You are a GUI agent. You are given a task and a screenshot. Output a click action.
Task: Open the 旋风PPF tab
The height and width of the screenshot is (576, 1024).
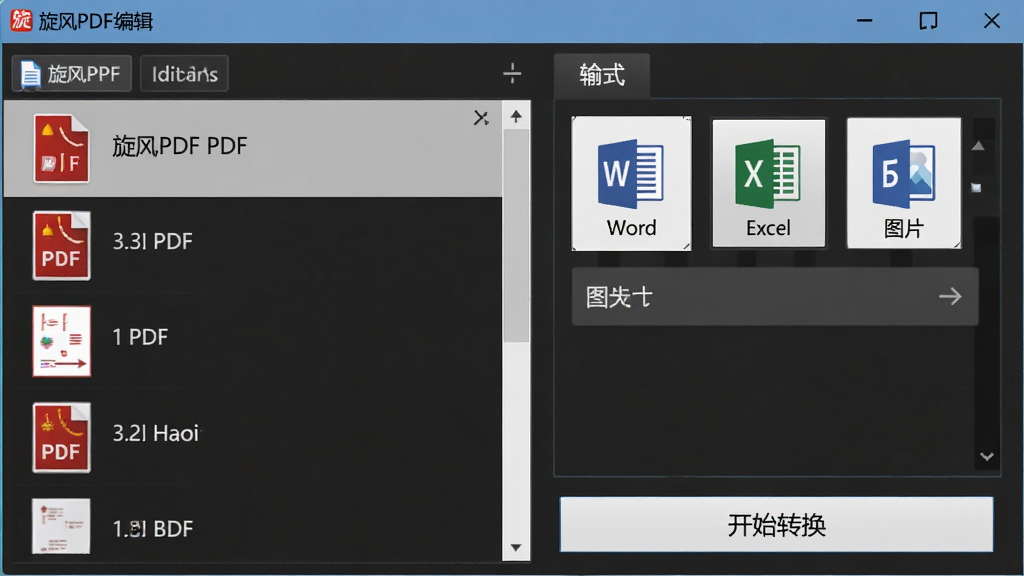pos(71,74)
